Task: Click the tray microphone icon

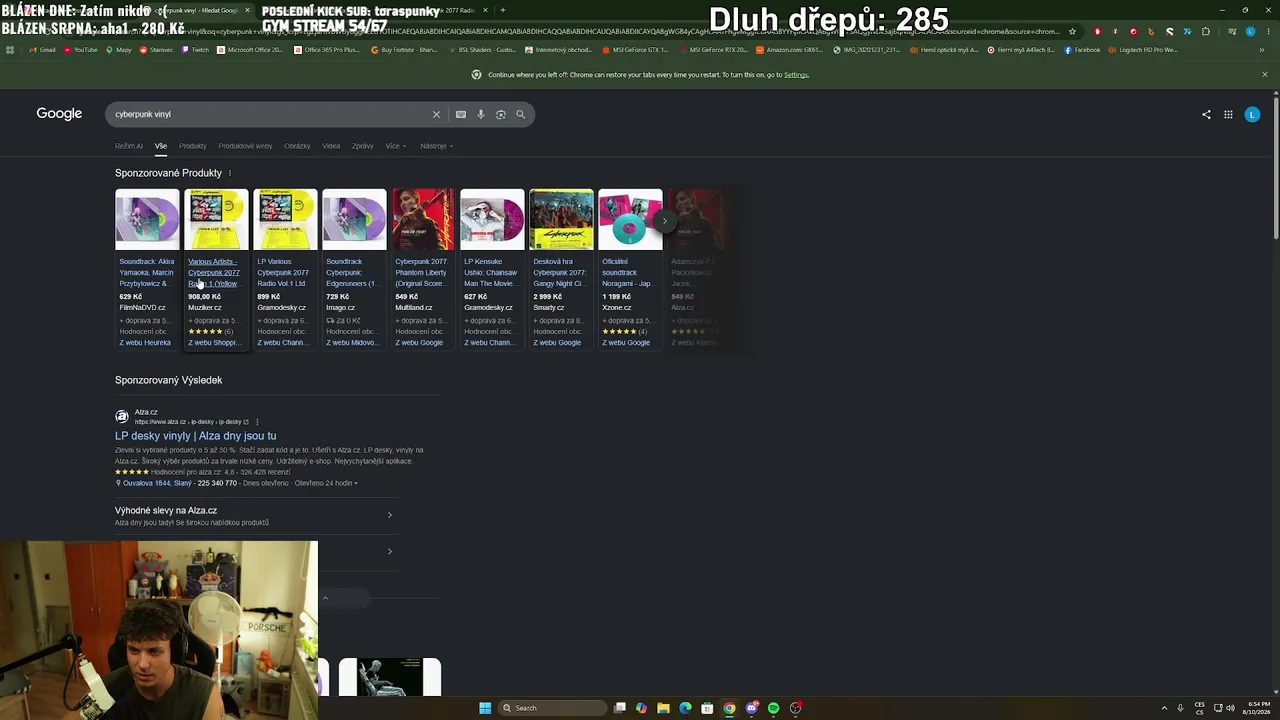Action: click(x=1180, y=708)
